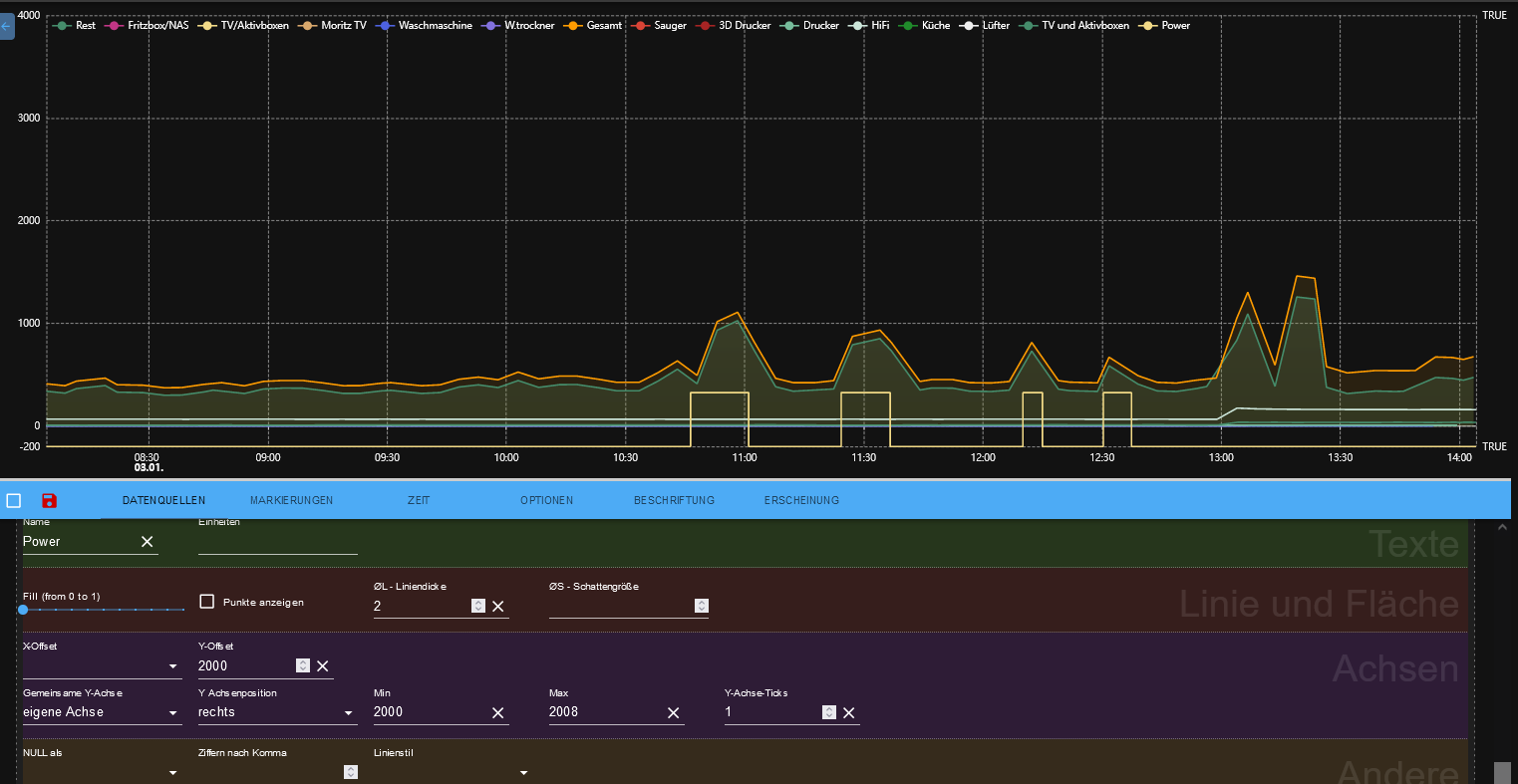Clear the Liniendicke value with X icon
This screenshot has width=1518, height=784.
(498, 606)
